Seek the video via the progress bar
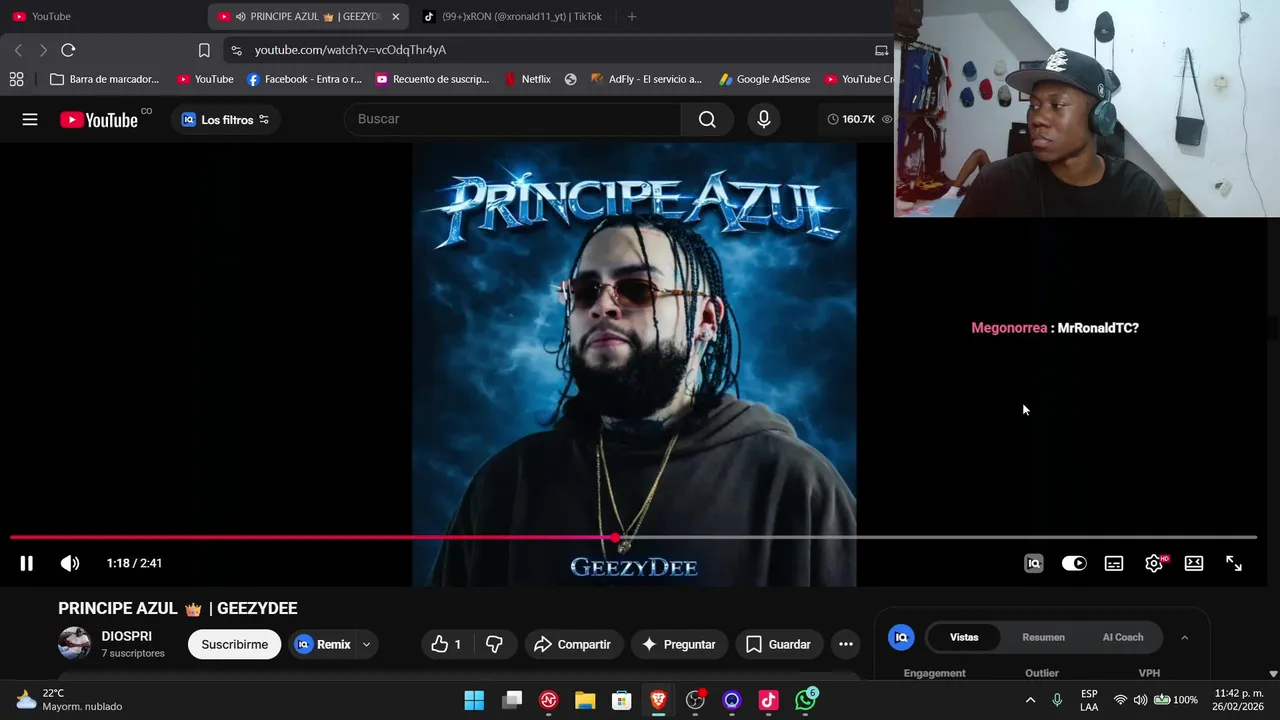Viewport: 1280px width, 720px height. point(633,538)
